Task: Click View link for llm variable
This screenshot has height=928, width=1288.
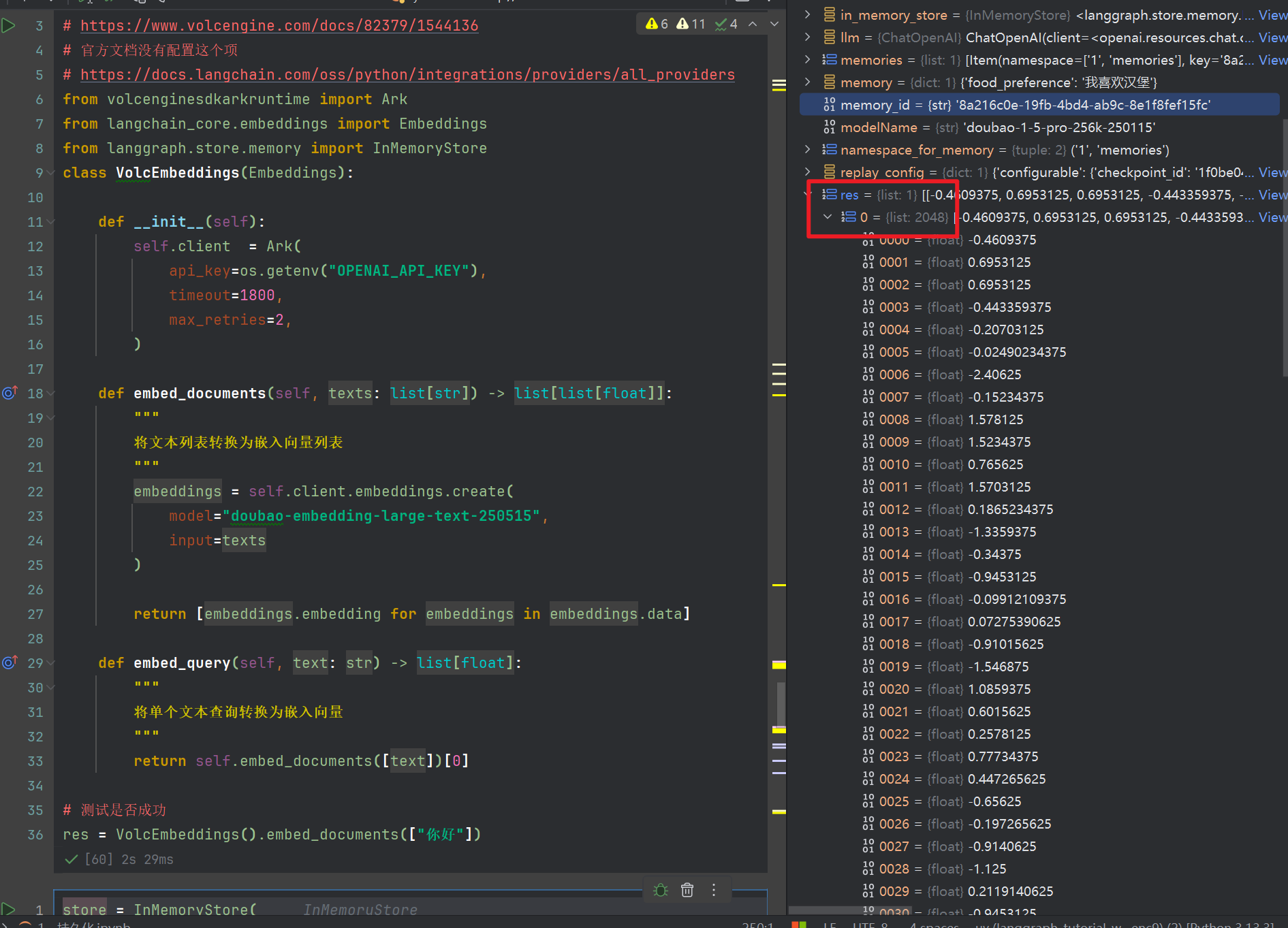Action: [1272, 37]
